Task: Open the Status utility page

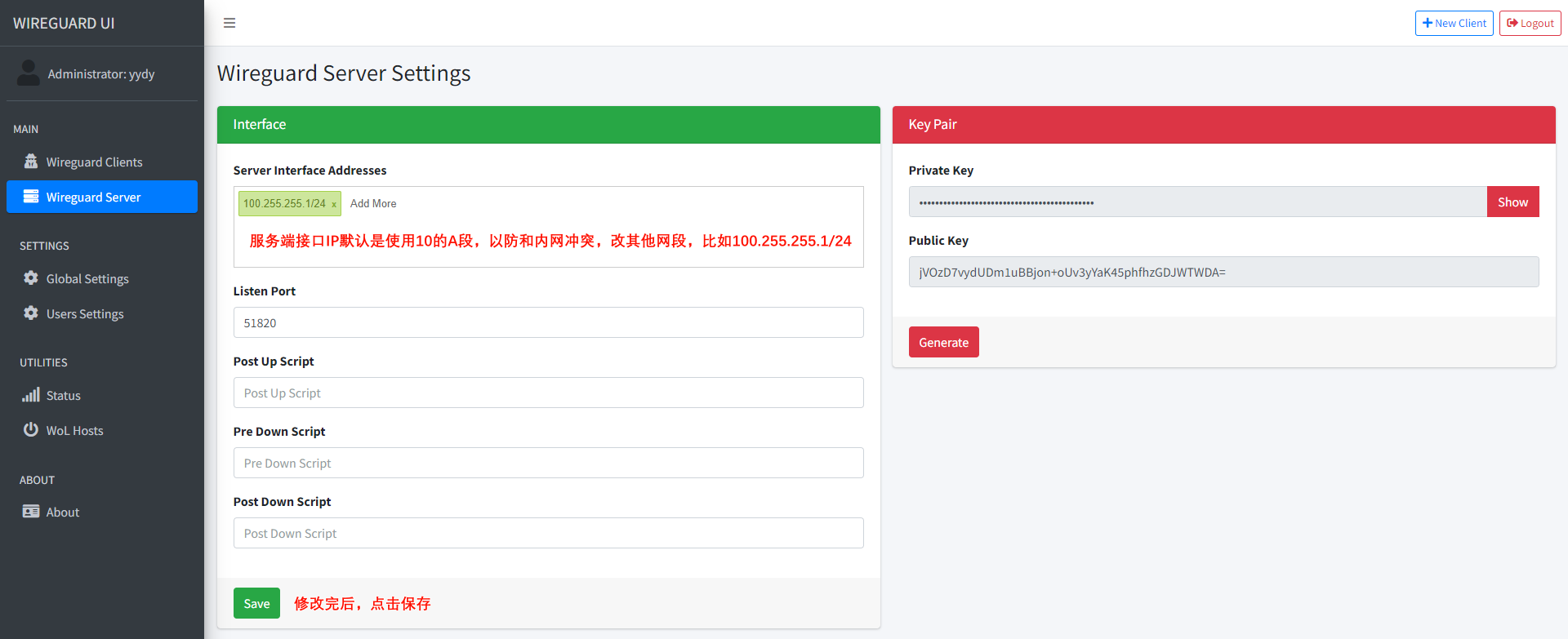Action: (102, 395)
